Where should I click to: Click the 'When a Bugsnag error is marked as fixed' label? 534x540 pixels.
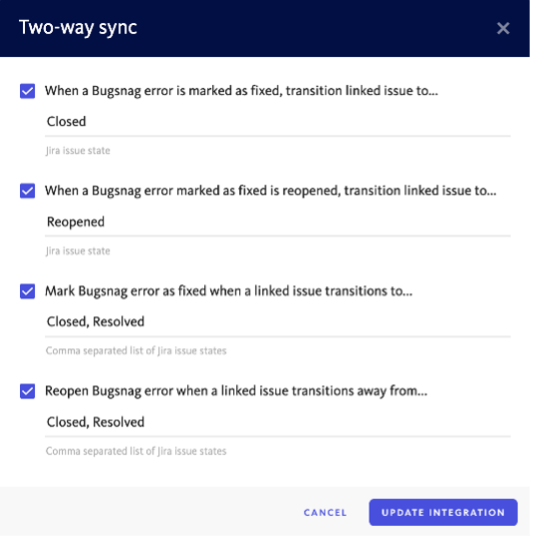[241, 91]
